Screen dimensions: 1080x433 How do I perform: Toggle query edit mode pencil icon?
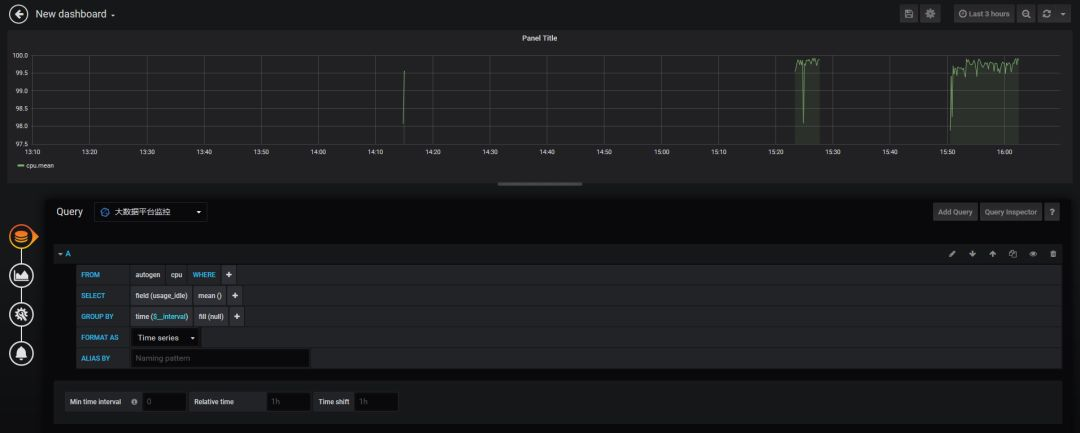(952, 254)
